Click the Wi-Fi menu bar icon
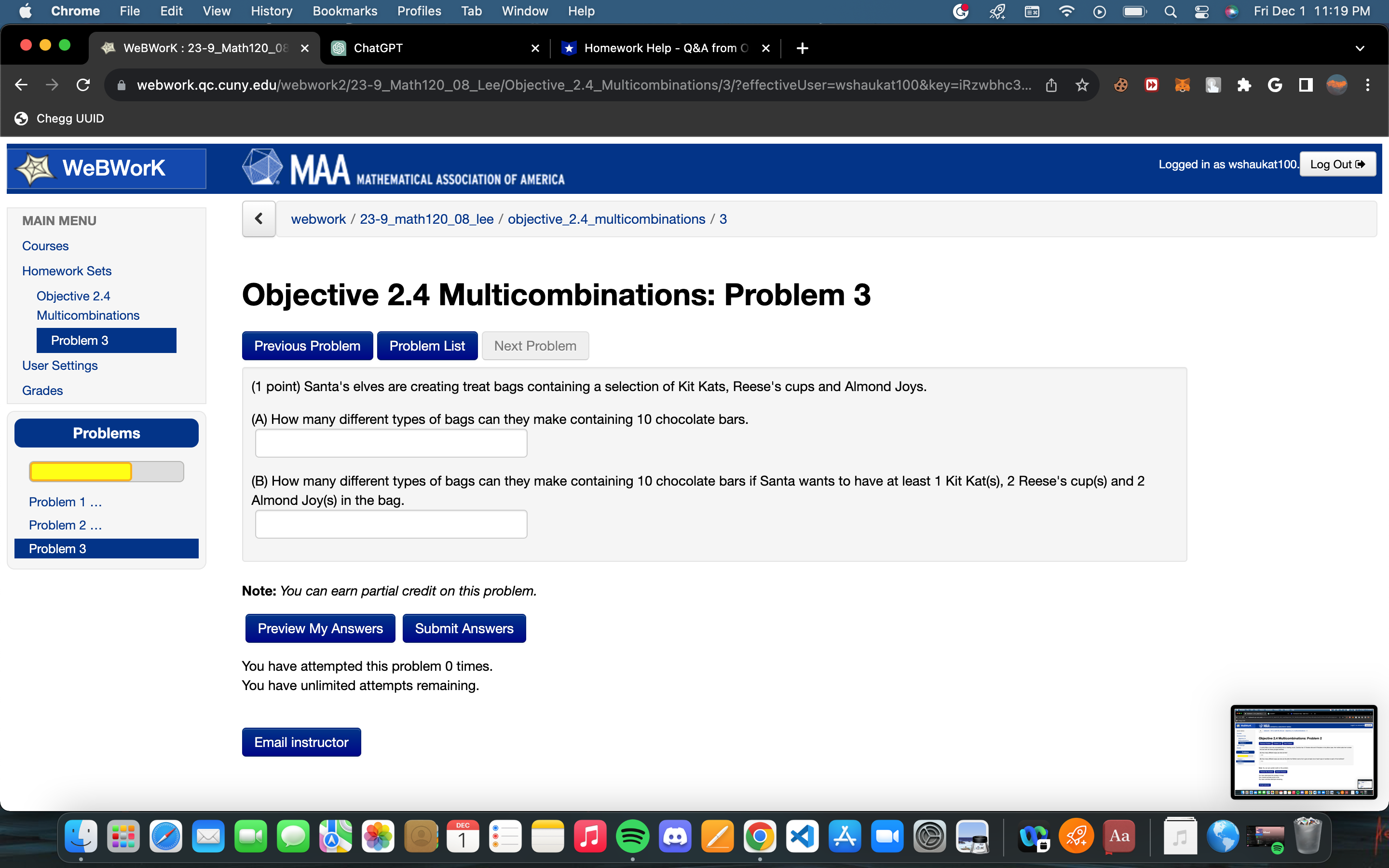Image resolution: width=1389 pixels, height=868 pixels. (1066, 11)
